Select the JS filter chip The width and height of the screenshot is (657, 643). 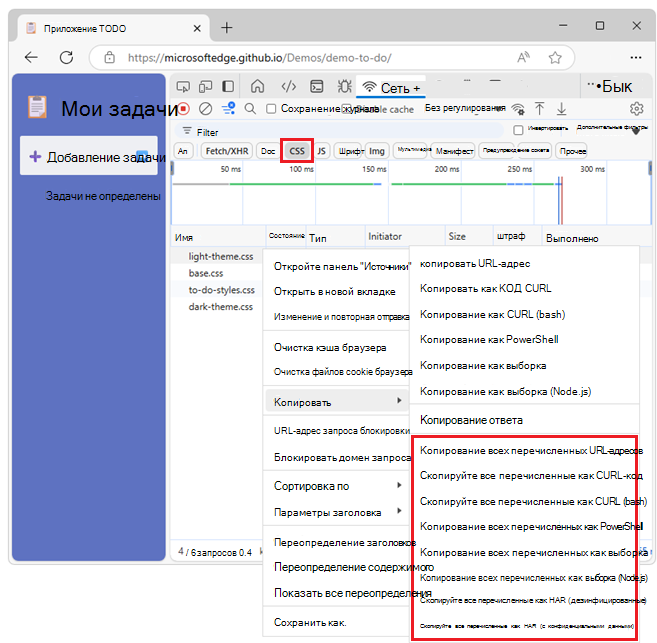[x=321, y=151]
